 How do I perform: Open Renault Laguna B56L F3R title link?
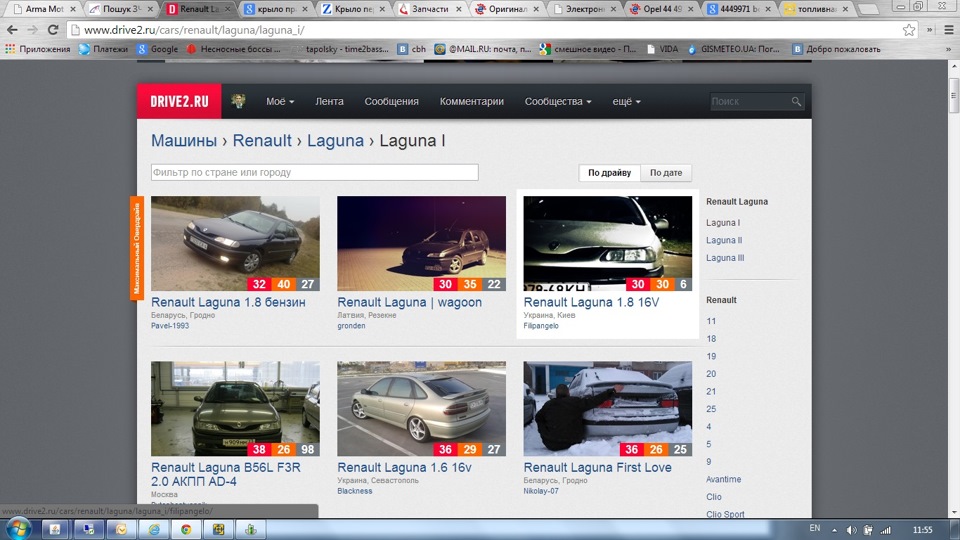pyautogui.click(x=226, y=474)
